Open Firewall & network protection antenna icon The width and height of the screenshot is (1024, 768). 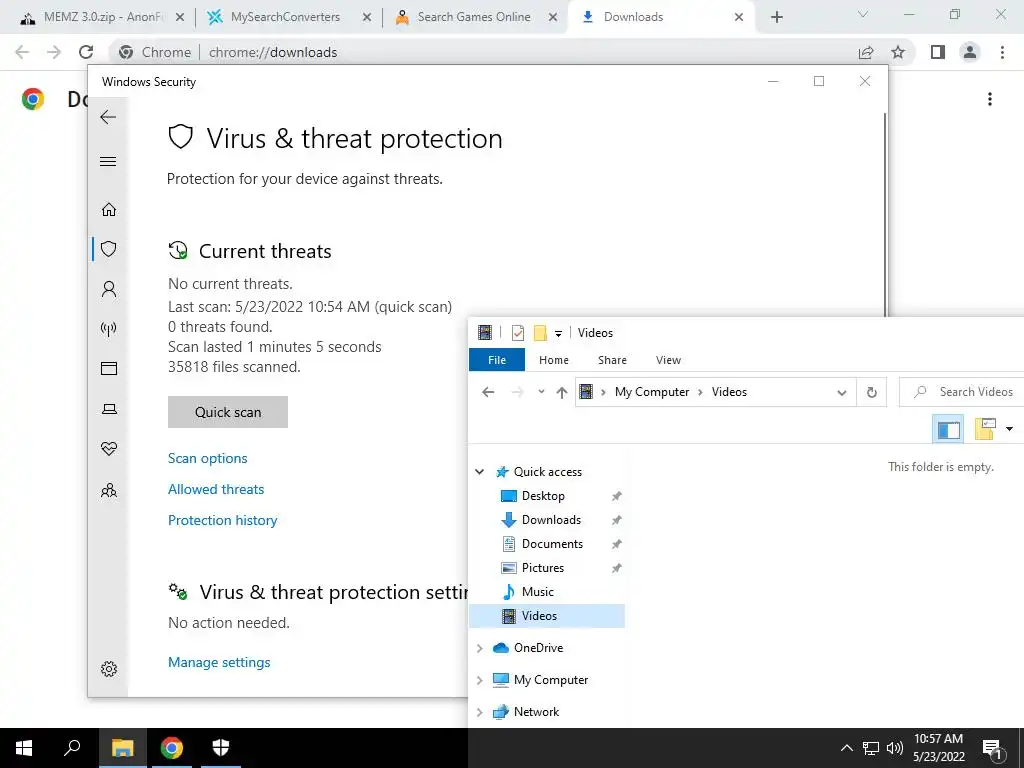(x=109, y=328)
